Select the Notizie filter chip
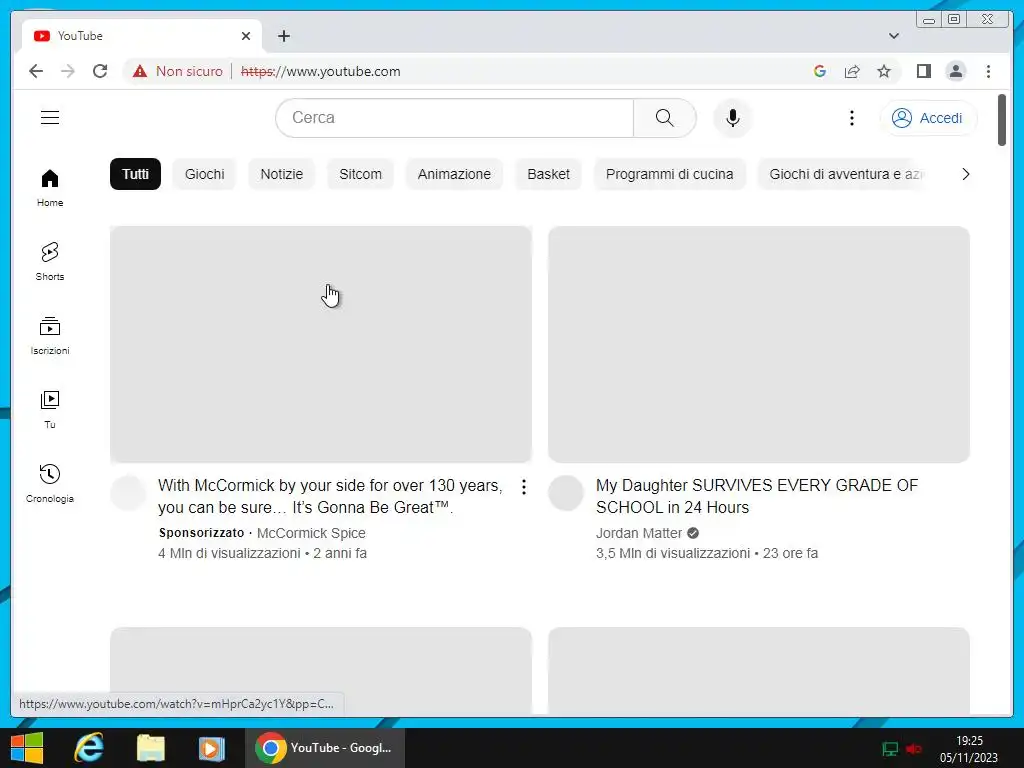The image size is (1024, 768). [281, 174]
